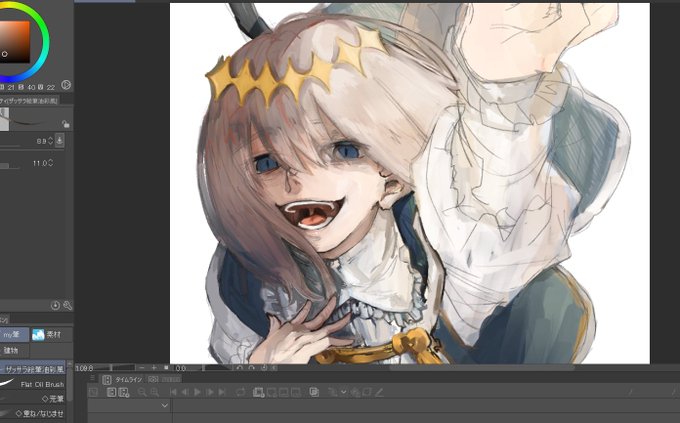Click the timeline settings film icon
The width and height of the screenshot is (680, 423).
point(124,393)
